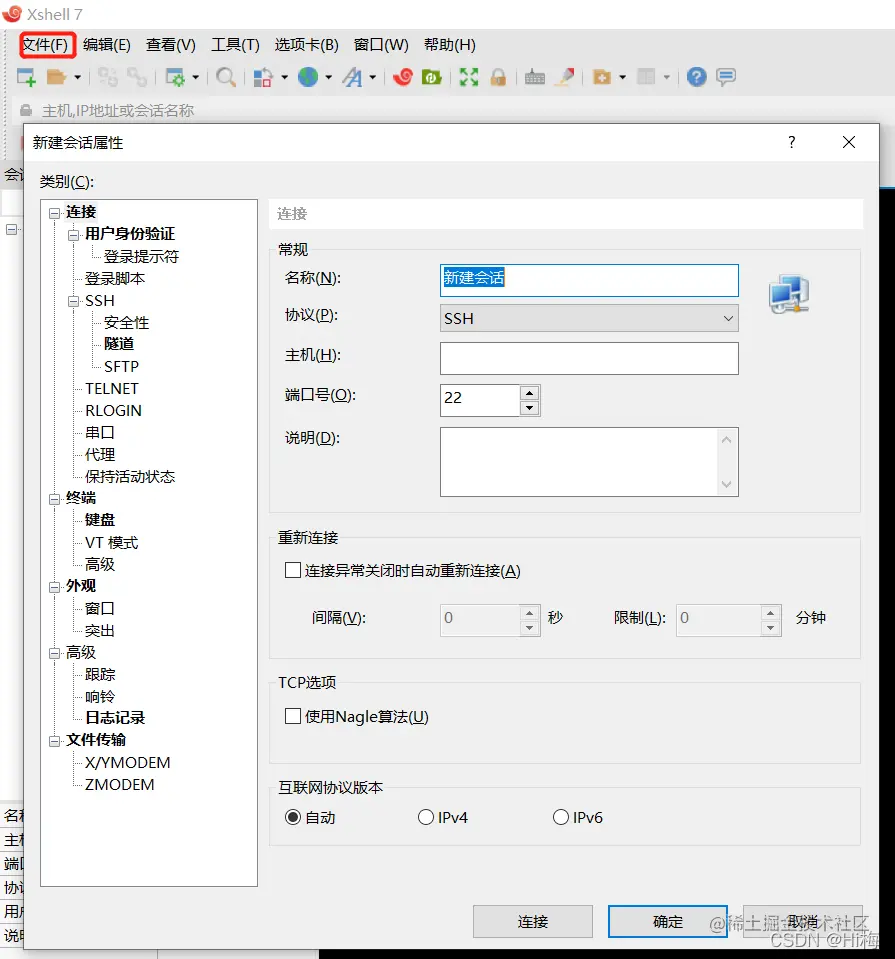Open the 工具(T) menu
This screenshot has height=959, width=895.
(x=235, y=44)
